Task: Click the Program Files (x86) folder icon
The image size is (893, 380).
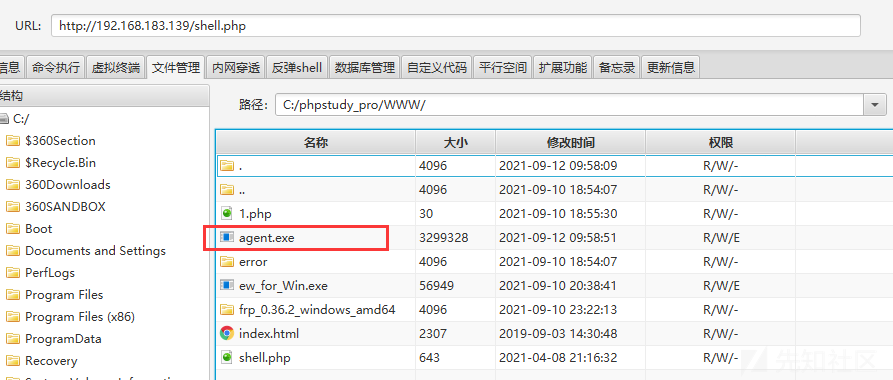Action: (13, 317)
